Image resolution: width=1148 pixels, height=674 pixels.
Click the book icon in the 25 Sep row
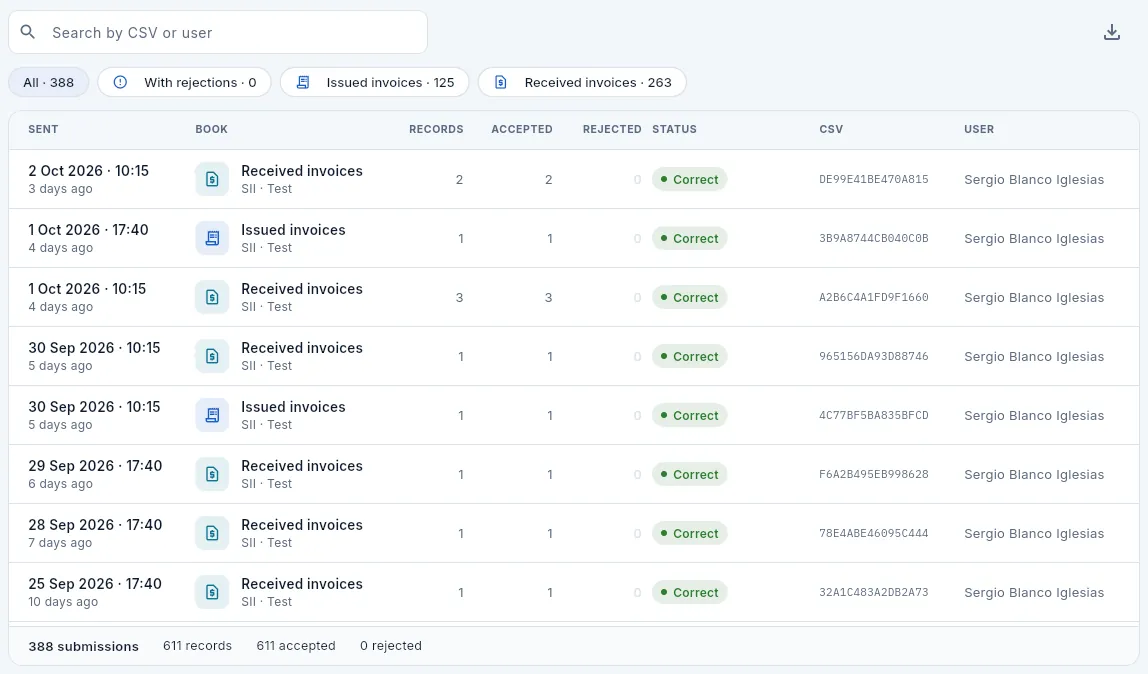[212, 593]
